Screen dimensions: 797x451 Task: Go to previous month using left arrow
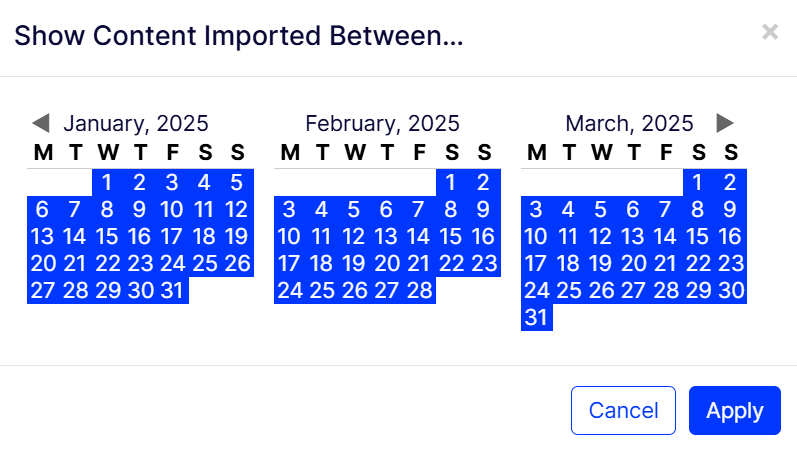[x=40, y=123]
